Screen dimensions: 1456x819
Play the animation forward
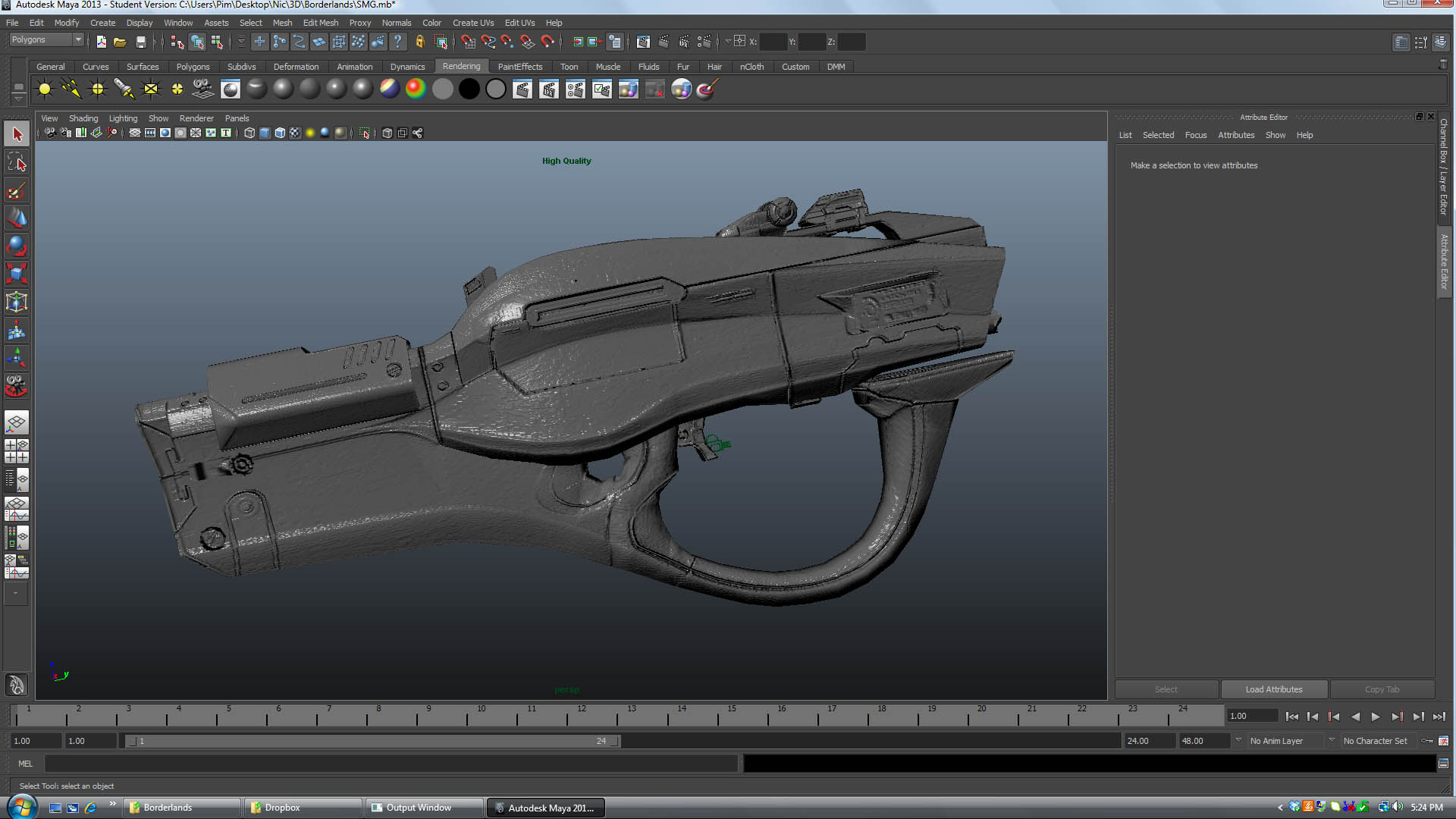(x=1376, y=717)
